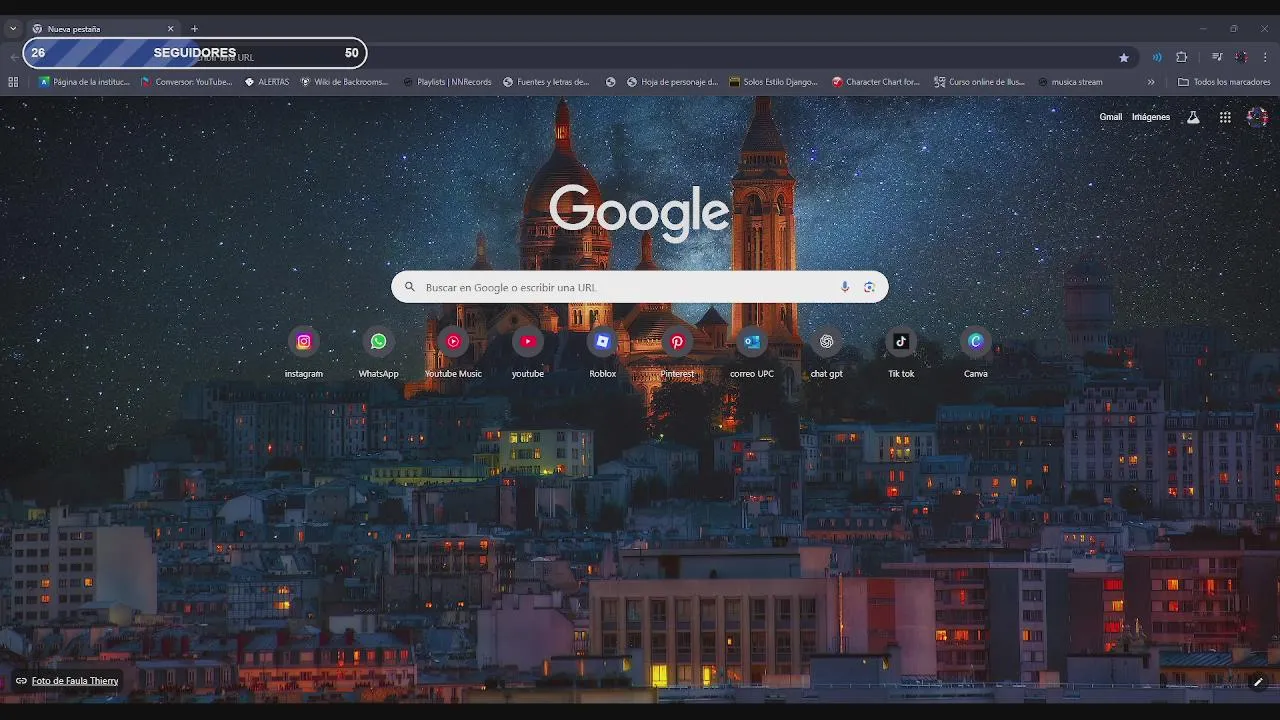Customize Chrome with the pencil icon
Screen dimensions: 1280x720
(x=1258, y=682)
